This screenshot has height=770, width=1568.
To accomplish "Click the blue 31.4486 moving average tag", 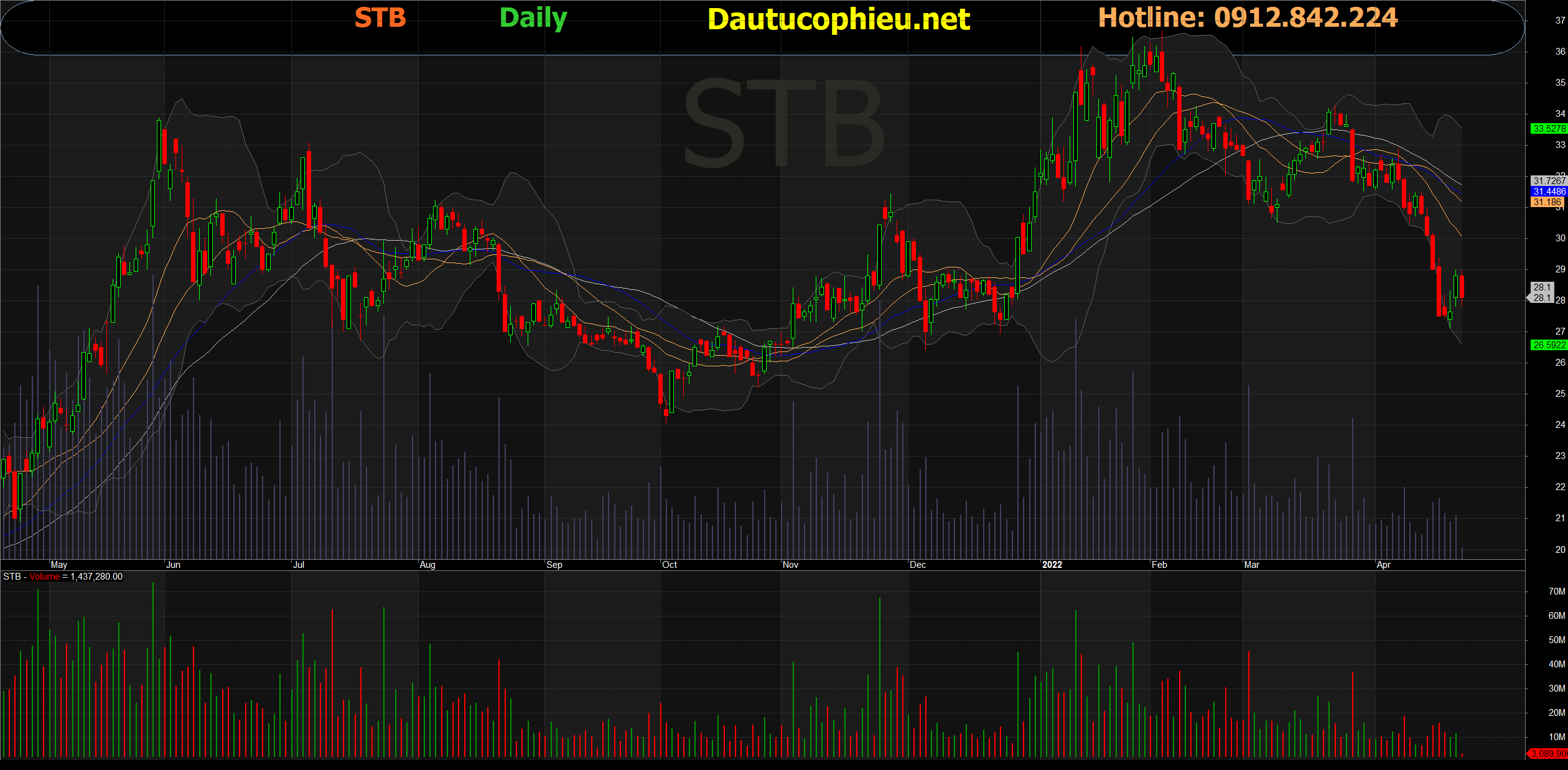I will 1548,192.
